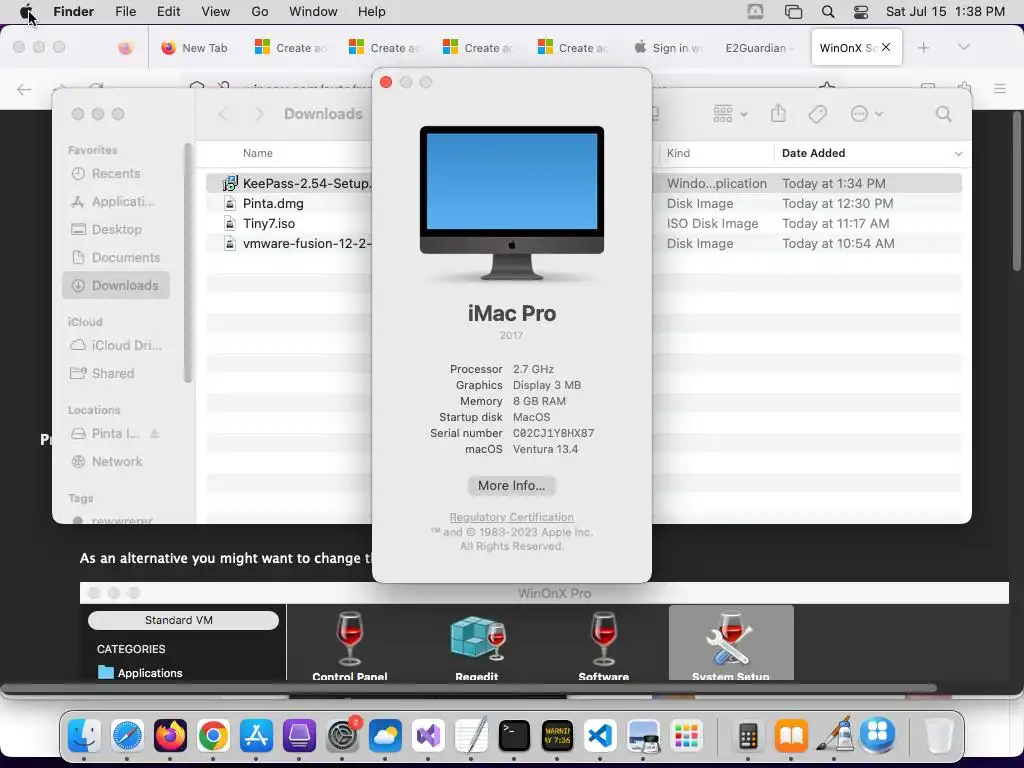
Task: Open the App Store from the Dock
Action: point(257,735)
